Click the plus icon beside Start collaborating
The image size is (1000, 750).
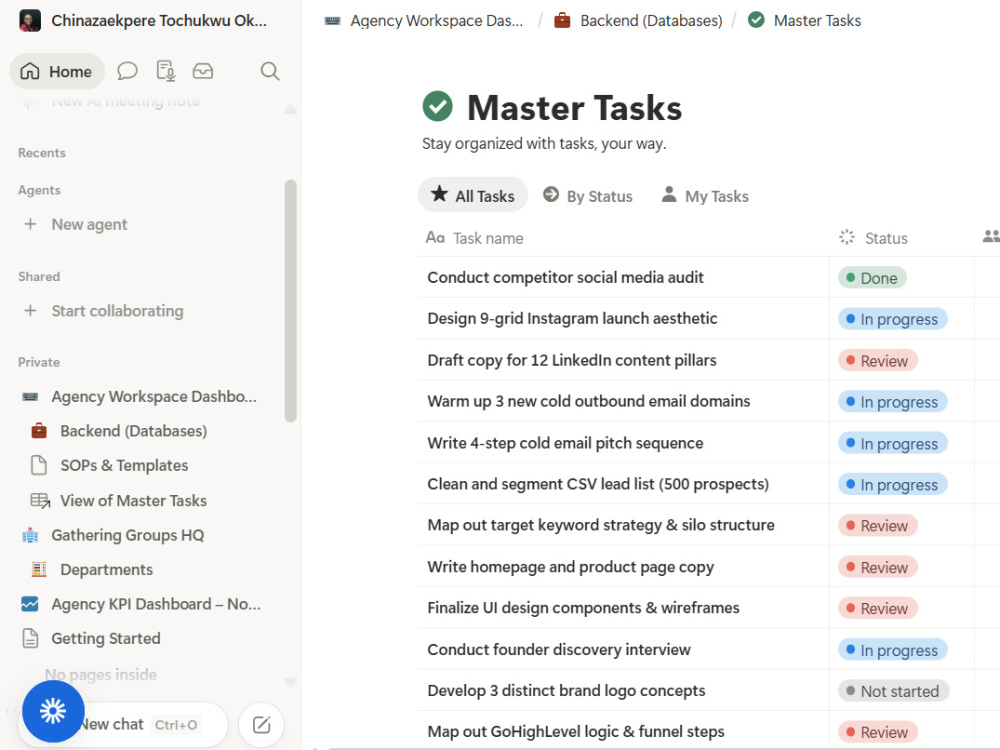(30, 311)
